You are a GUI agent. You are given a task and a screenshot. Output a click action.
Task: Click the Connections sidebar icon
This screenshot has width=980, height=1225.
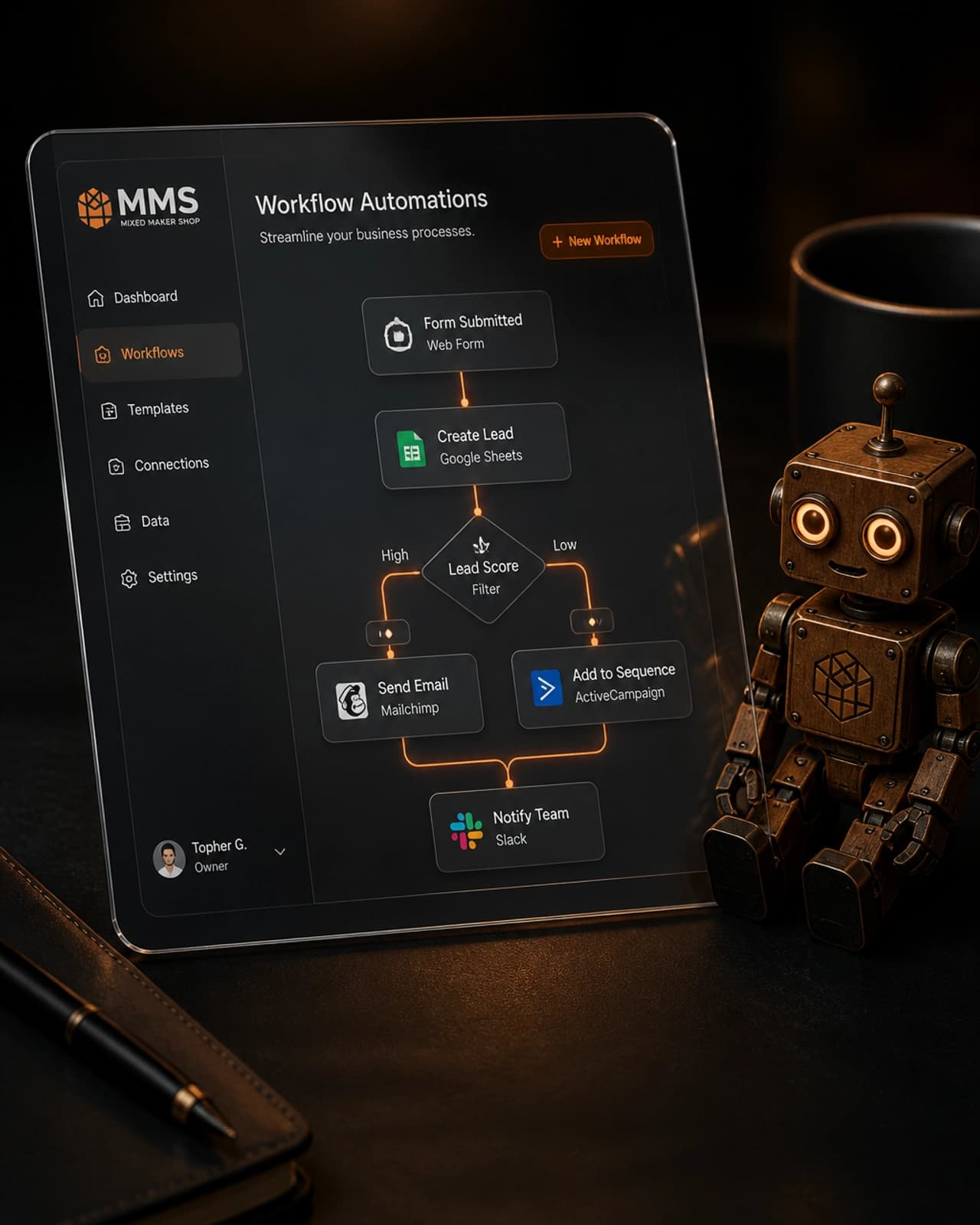coord(116,466)
